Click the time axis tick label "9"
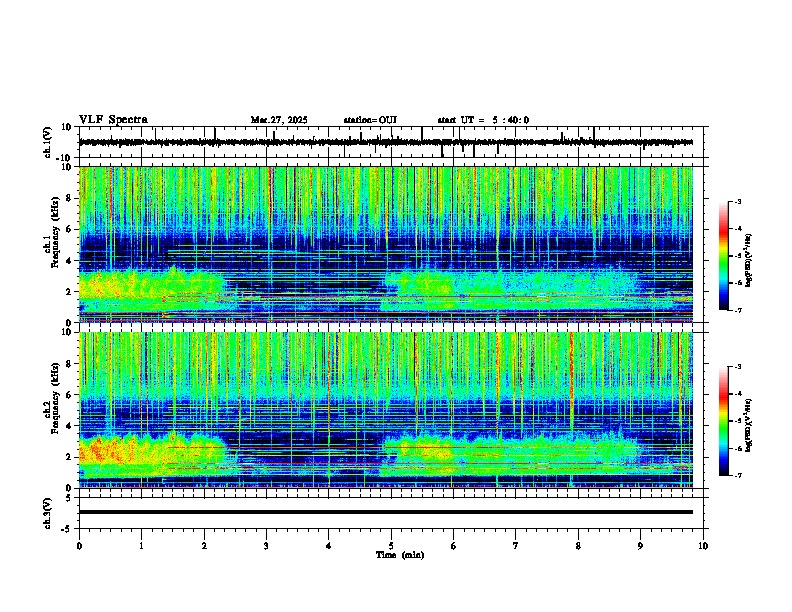Viewport: 792px width, 612px height. click(x=640, y=546)
